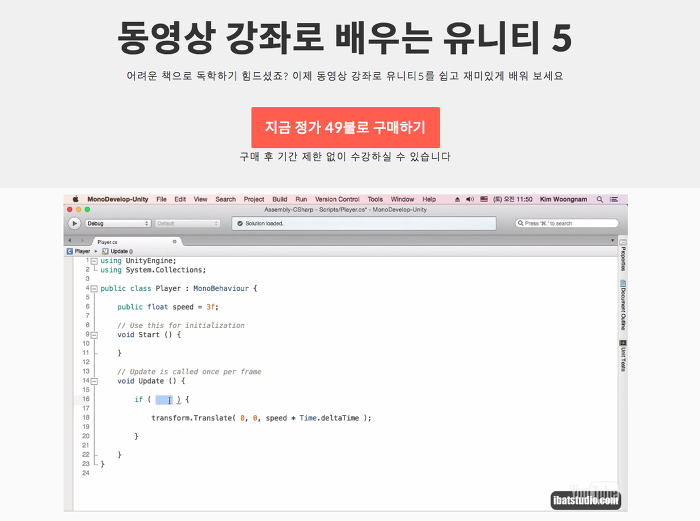Click line number 16 in the gutter
The image size is (700, 521).
(x=86, y=399)
